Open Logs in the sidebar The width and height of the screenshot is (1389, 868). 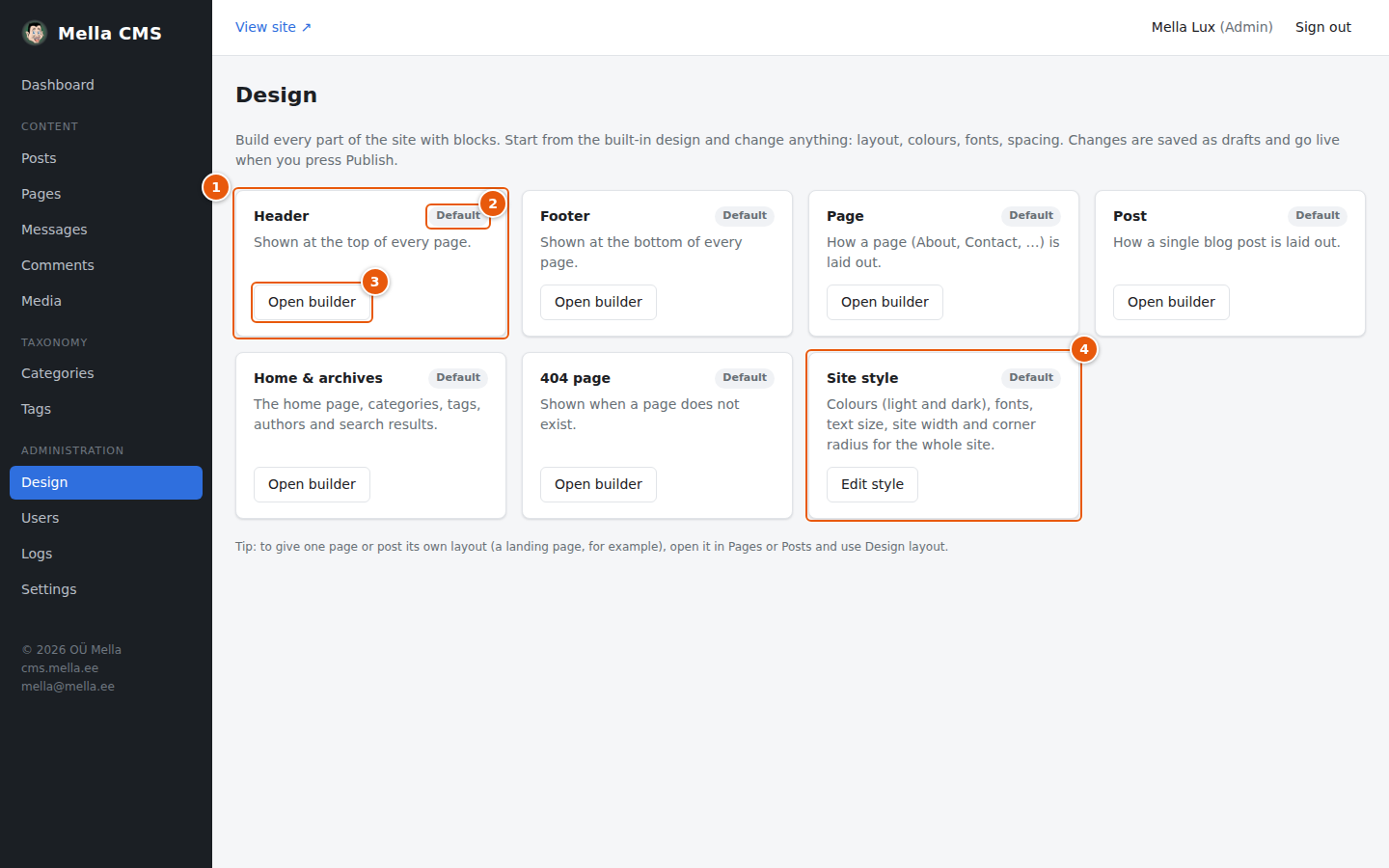point(106,554)
